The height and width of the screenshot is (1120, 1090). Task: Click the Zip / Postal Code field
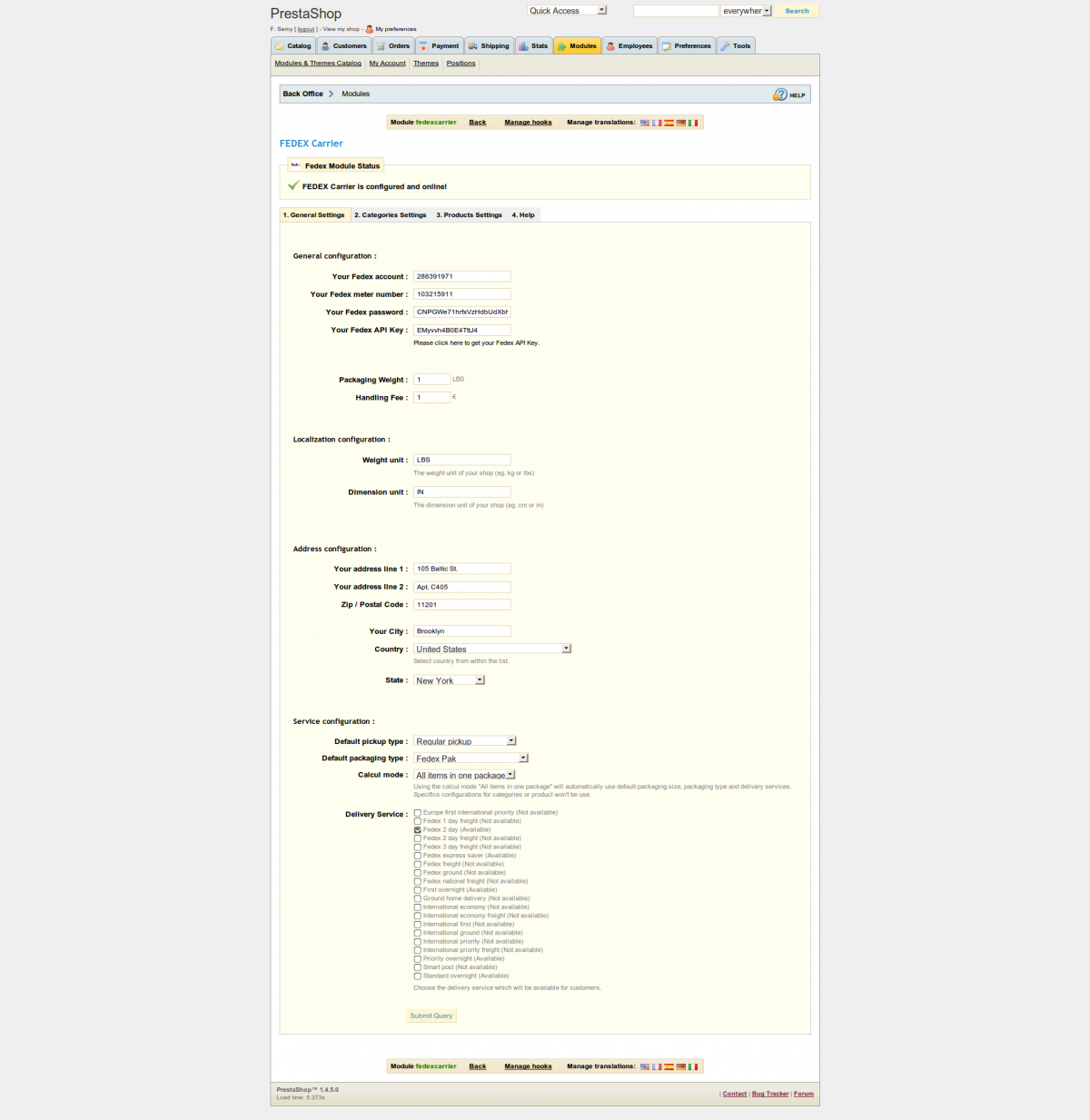coord(462,605)
